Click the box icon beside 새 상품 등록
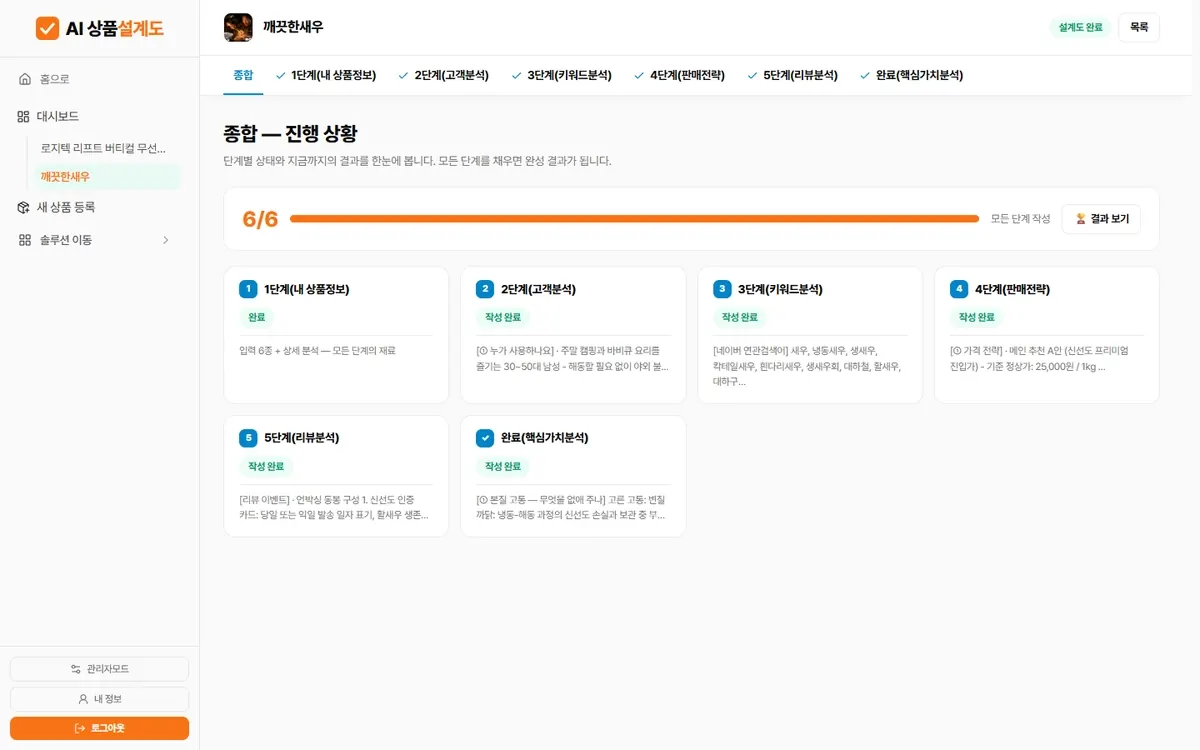The height and width of the screenshot is (750, 1200). [24, 207]
